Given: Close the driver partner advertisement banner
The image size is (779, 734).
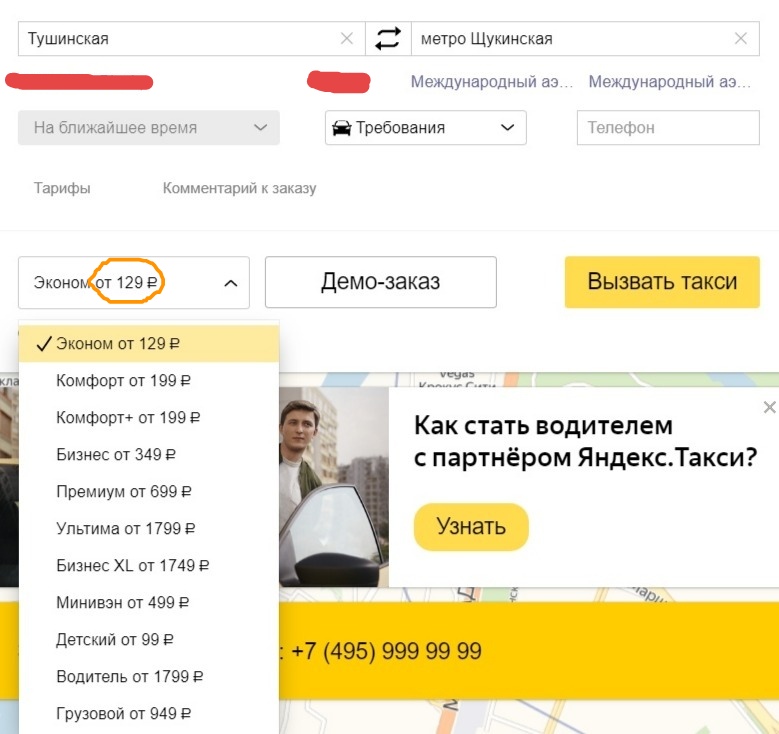Looking at the screenshot, I should tap(770, 407).
